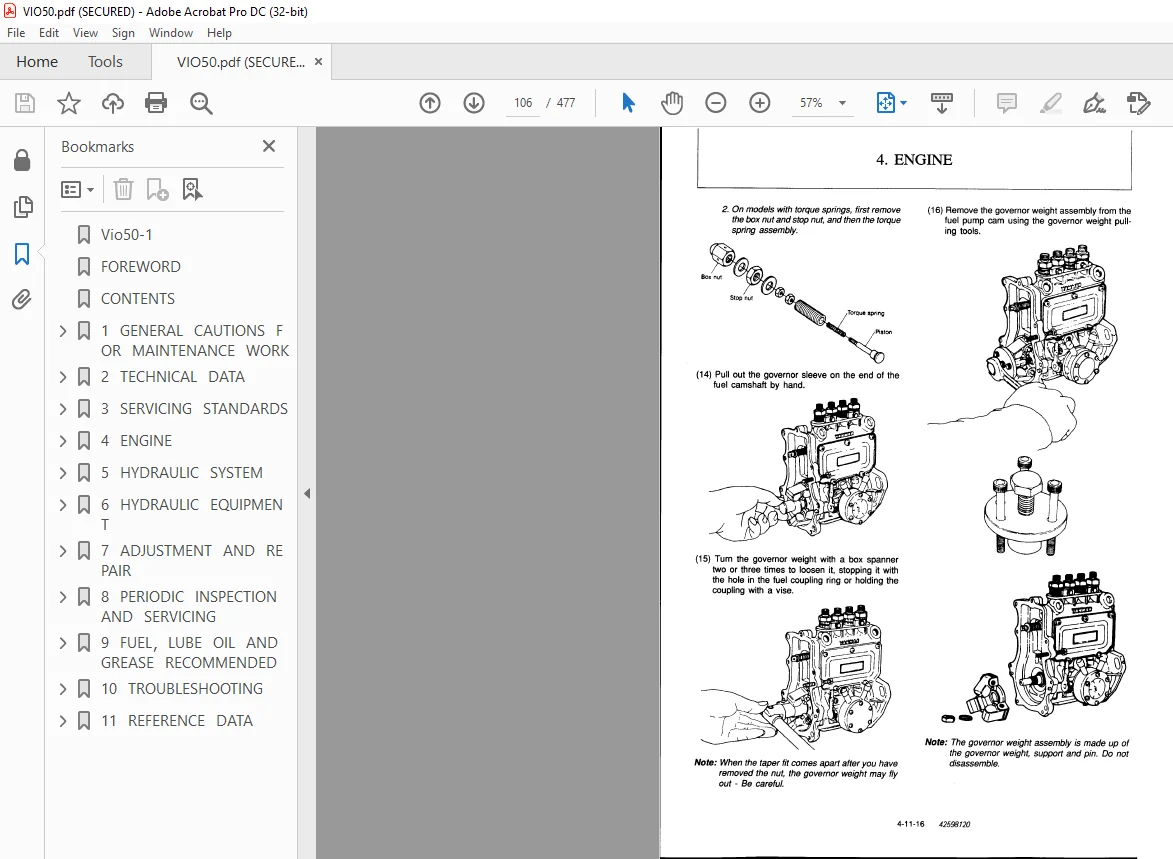Expand the 9 FUEL, LUBE OIL bookmark
1173x859 pixels.
pos(63,643)
